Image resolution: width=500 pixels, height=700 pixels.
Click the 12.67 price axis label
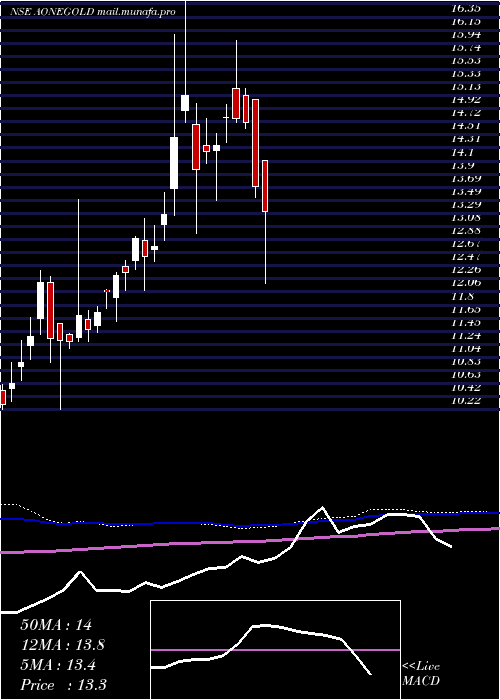click(466, 243)
